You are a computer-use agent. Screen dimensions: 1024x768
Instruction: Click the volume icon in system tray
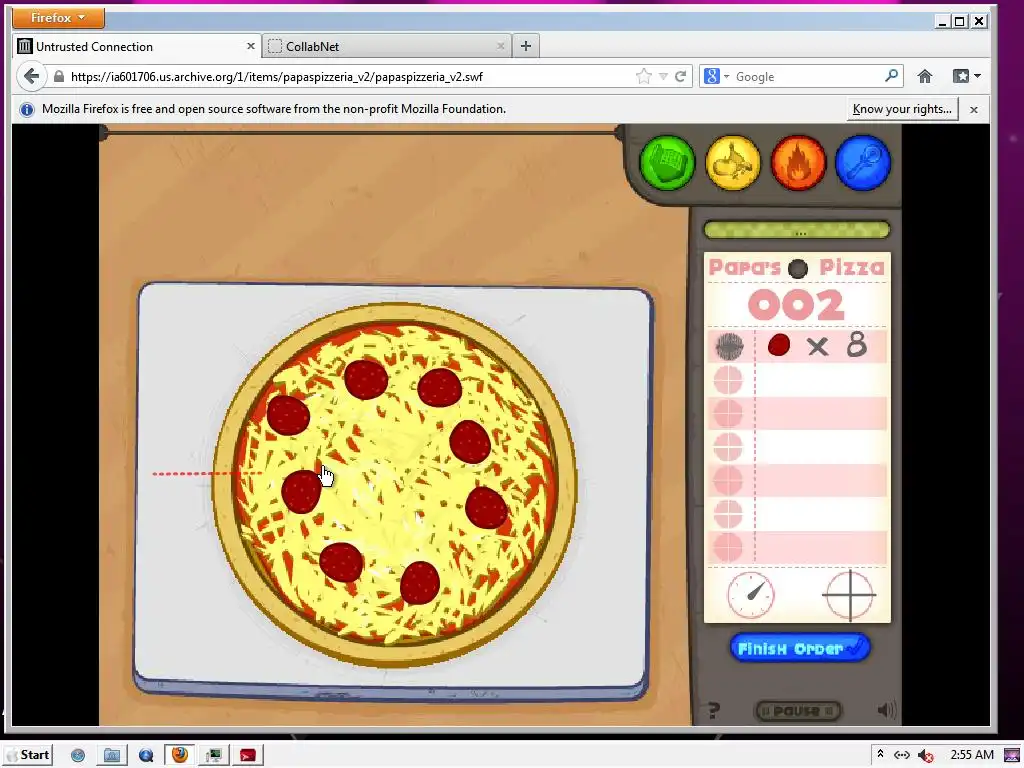pos(925,755)
